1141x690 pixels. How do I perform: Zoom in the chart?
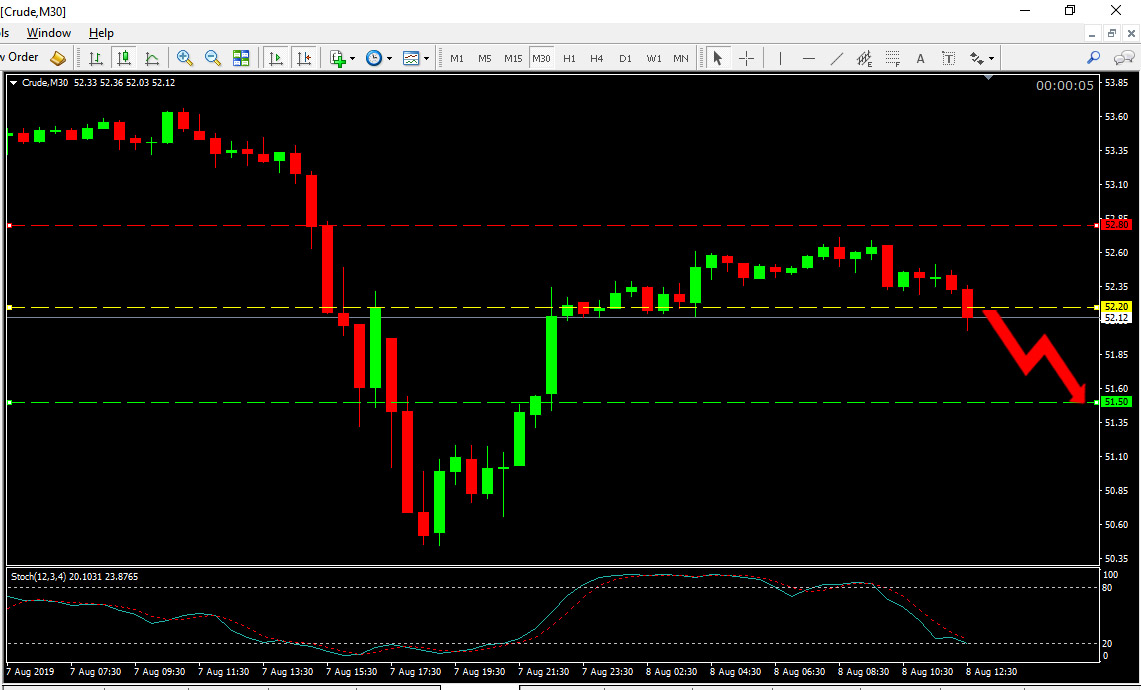tap(185, 58)
